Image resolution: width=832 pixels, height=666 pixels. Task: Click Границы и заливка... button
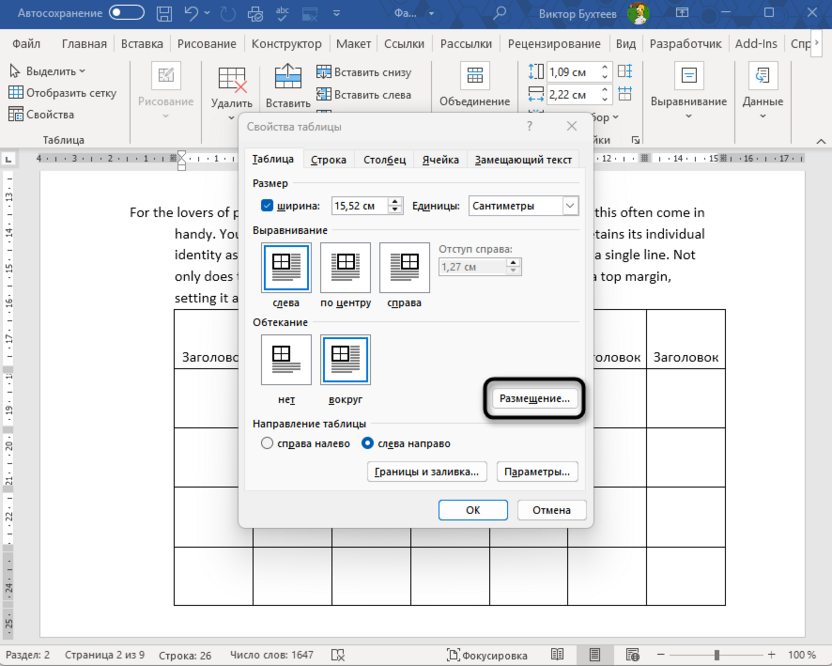pyautogui.click(x=427, y=471)
